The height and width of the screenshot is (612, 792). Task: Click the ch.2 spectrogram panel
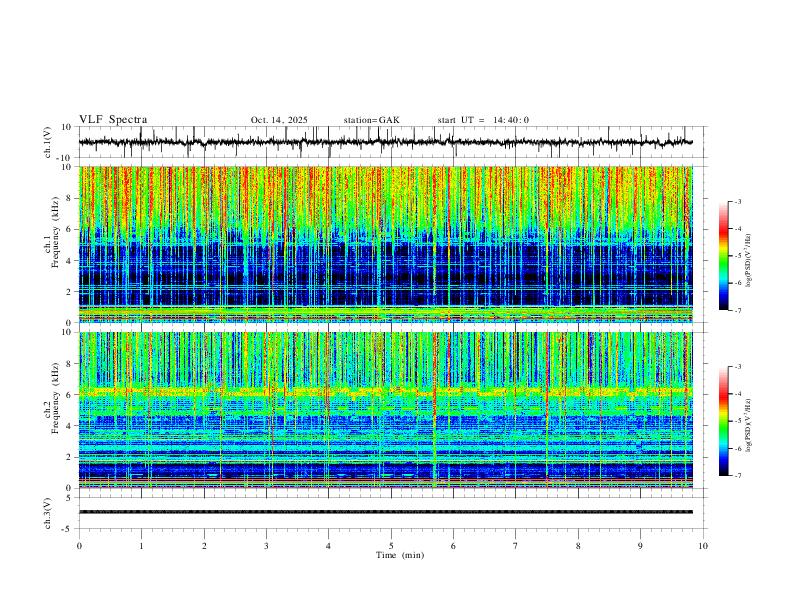point(385,410)
